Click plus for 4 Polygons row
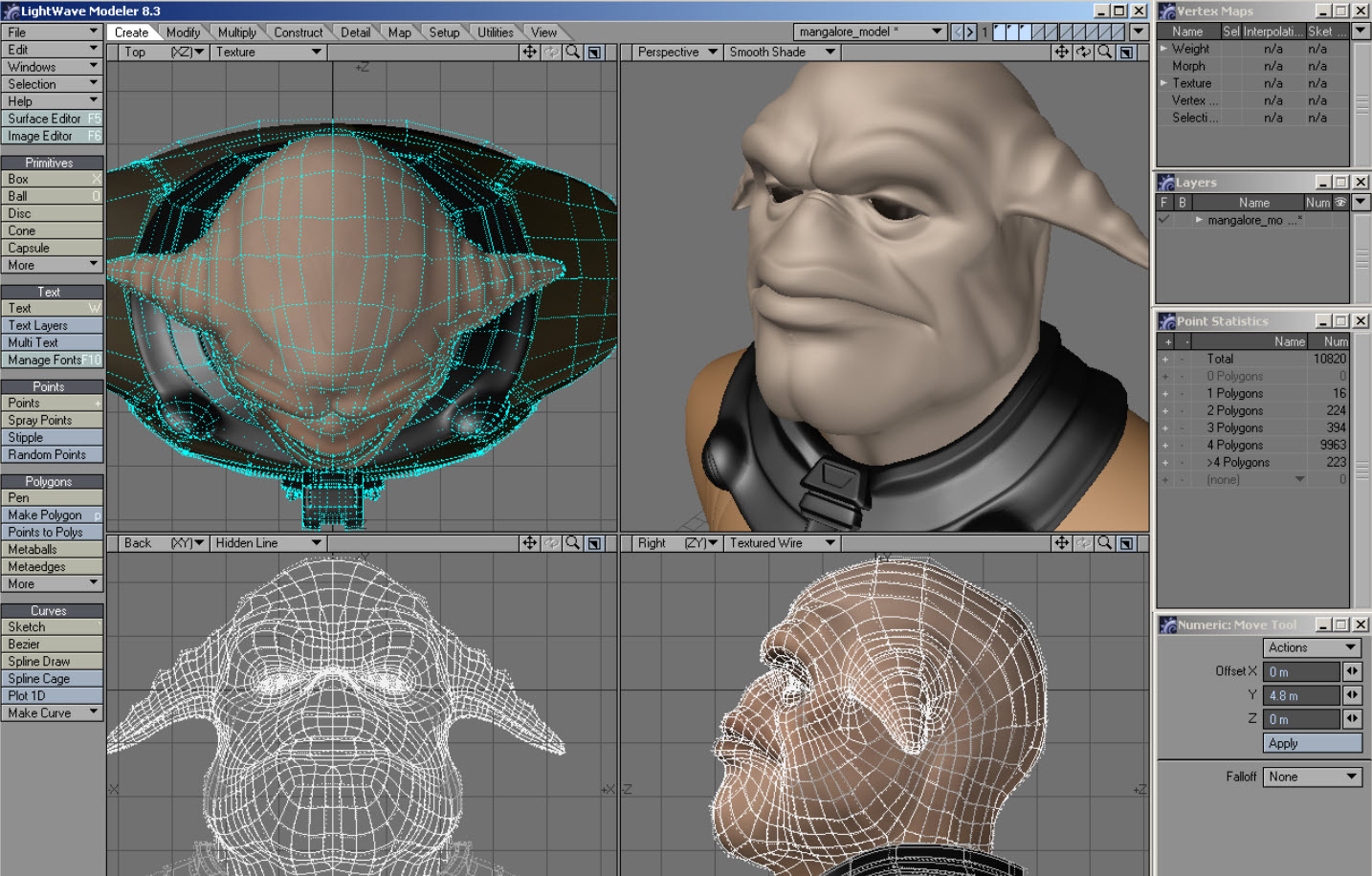1372x876 pixels. (x=1165, y=445)
